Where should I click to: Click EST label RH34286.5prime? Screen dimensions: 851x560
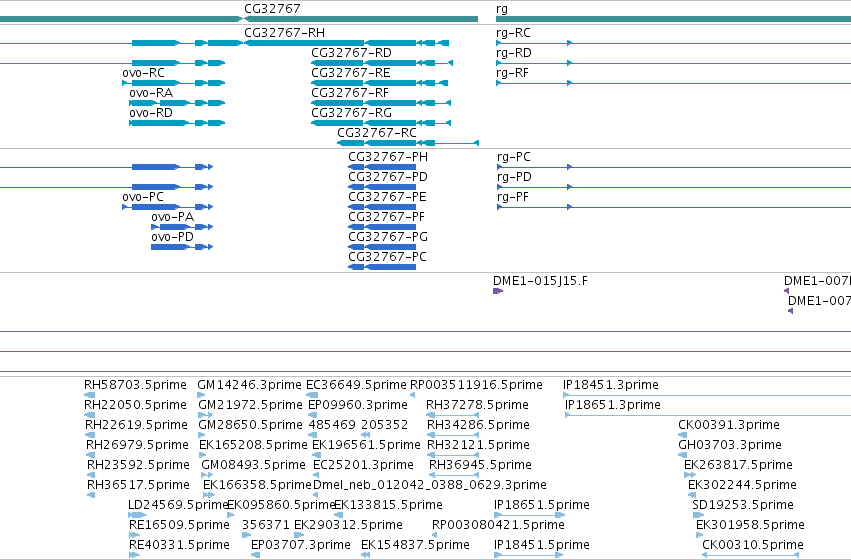point(478,425)
